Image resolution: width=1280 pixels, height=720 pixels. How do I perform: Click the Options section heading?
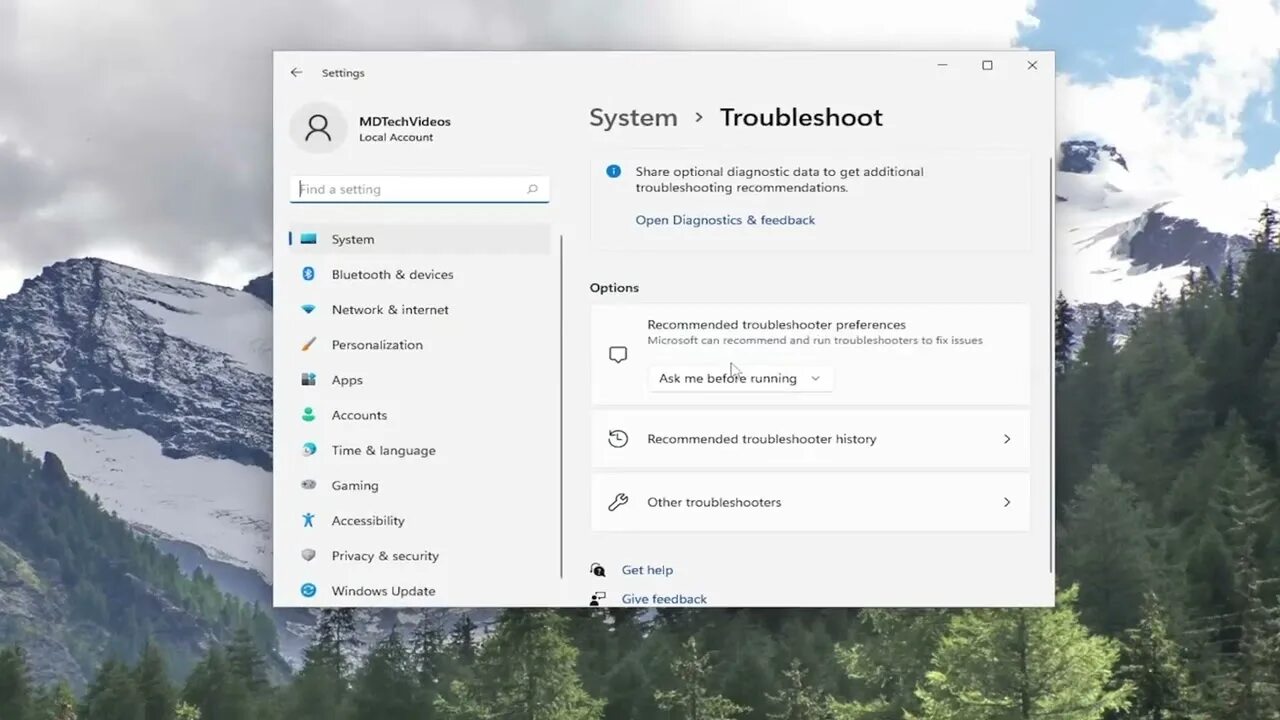pos(614,288)
